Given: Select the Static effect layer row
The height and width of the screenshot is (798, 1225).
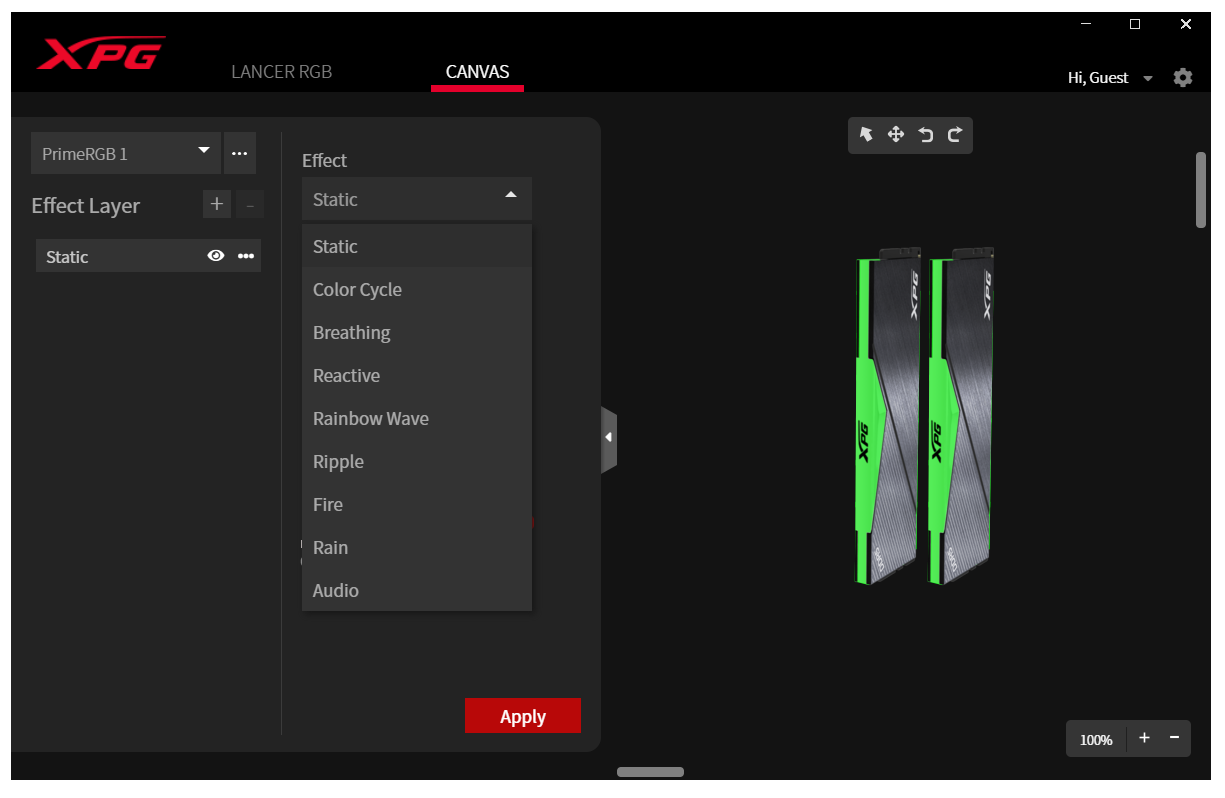Looking at the screenshot, I should [x=148, y=256].
